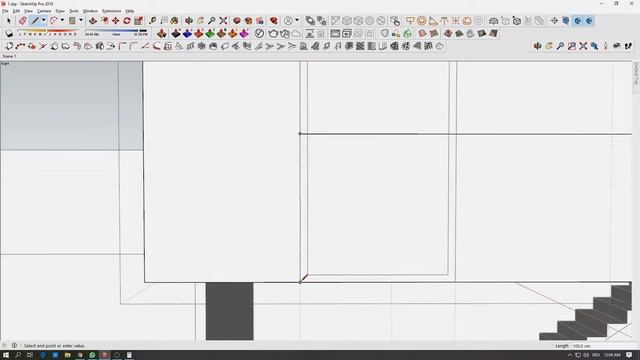Click the green house warehouse icon

point(407,33)
